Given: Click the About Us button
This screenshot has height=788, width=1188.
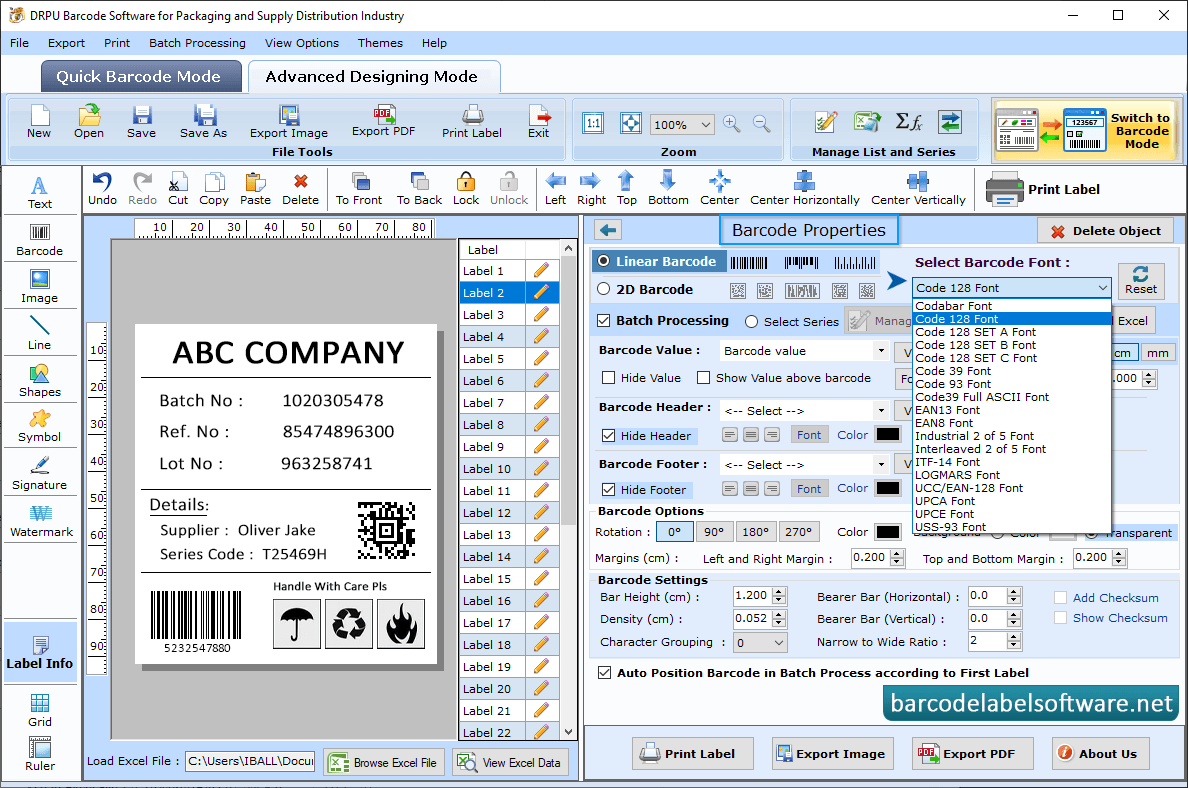Looking at the screenshot, I should [x=1100, y=753].
